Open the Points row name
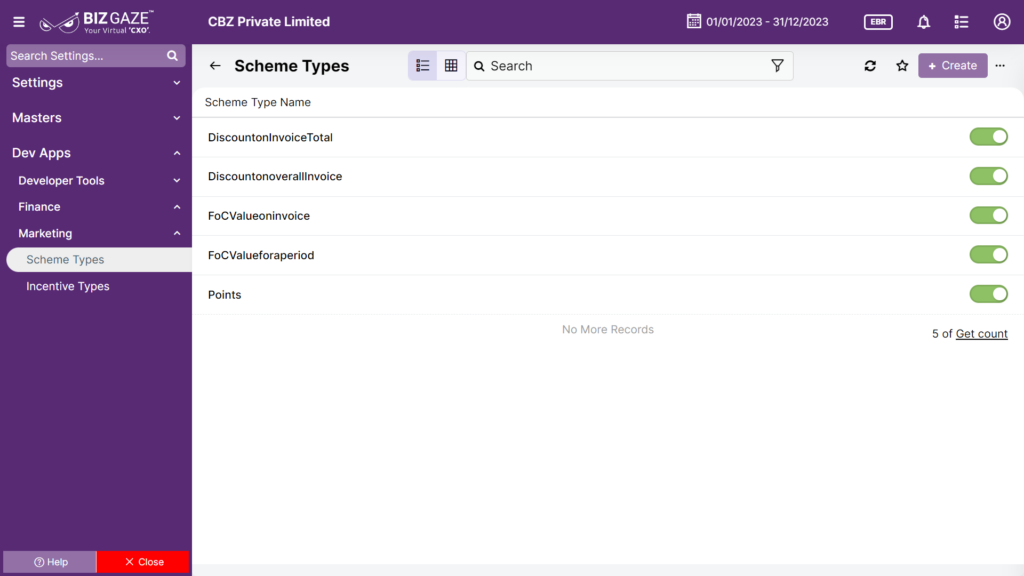The width and height of the screenshot is (1024, 576). pyautogui.click(x=225, y=295)
